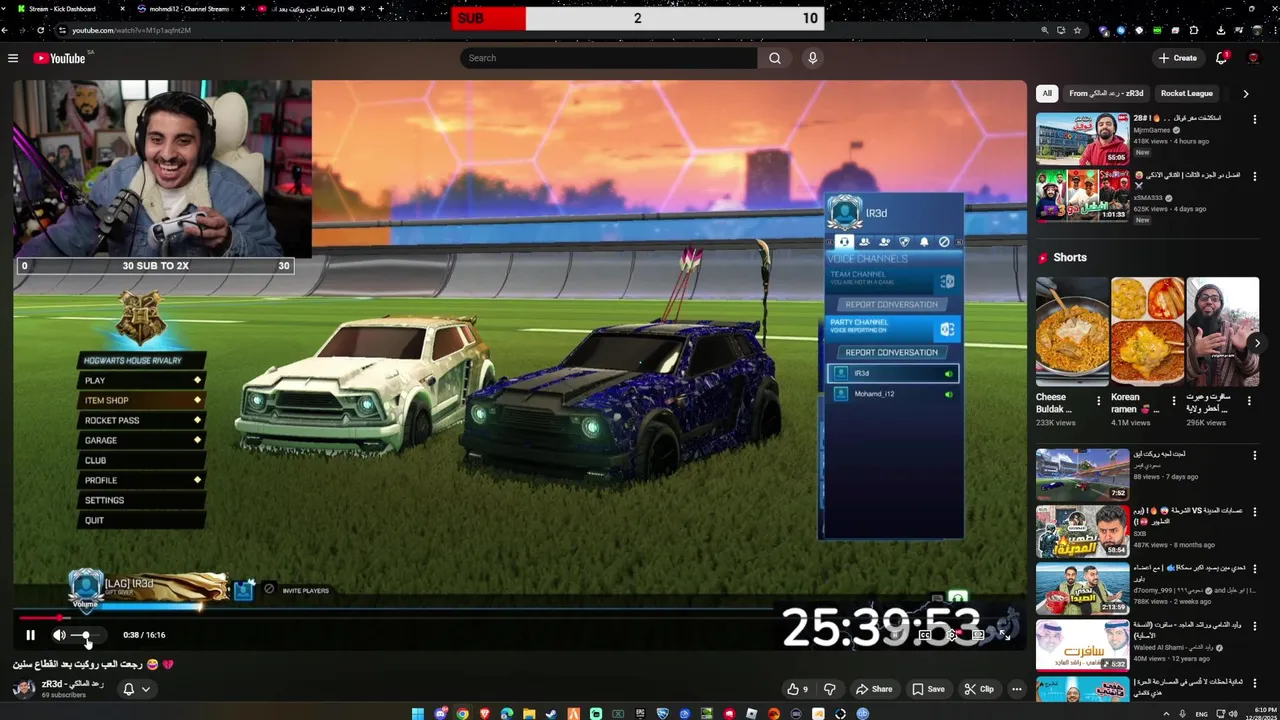Dislike the video with thumbs down
Screen dimensions: 1280x720
click(x=829, y=689)
